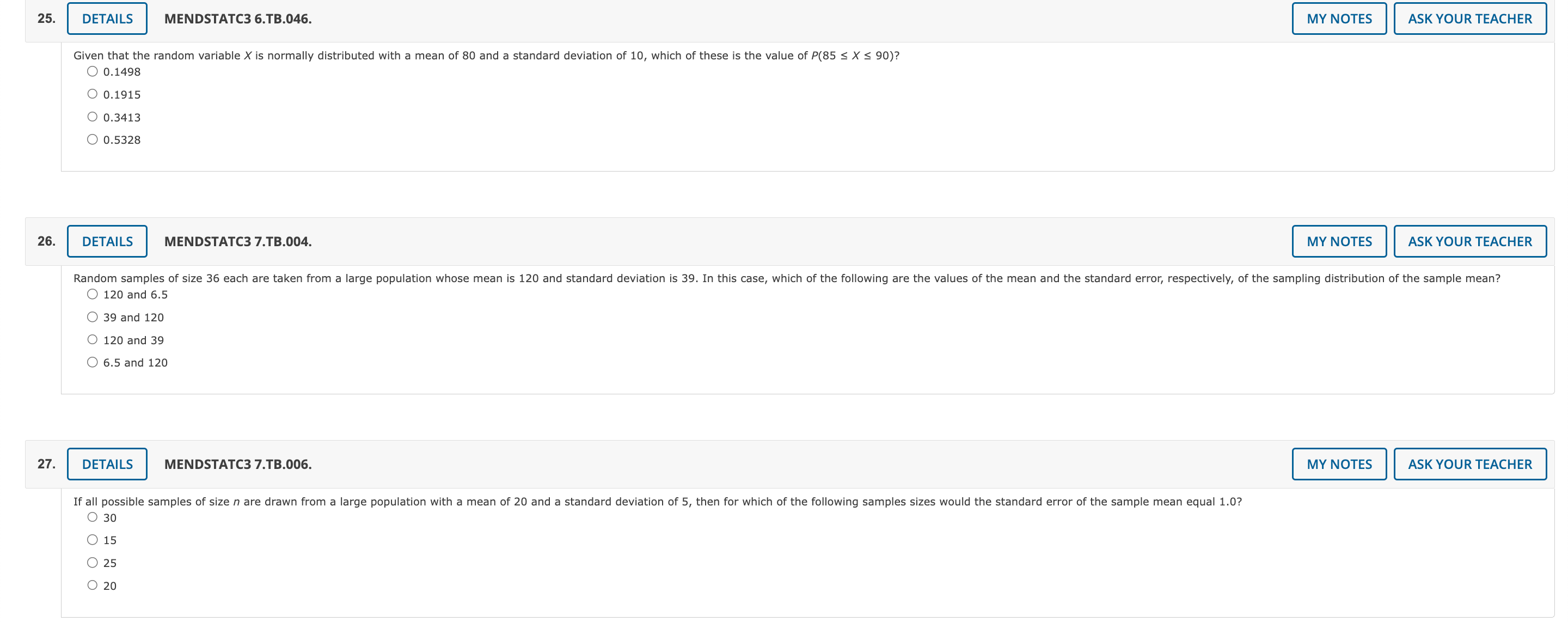Open MY NOTES for question 27
The height and width of the screenshot is (622, 1568).
[x=1339, y=464]
